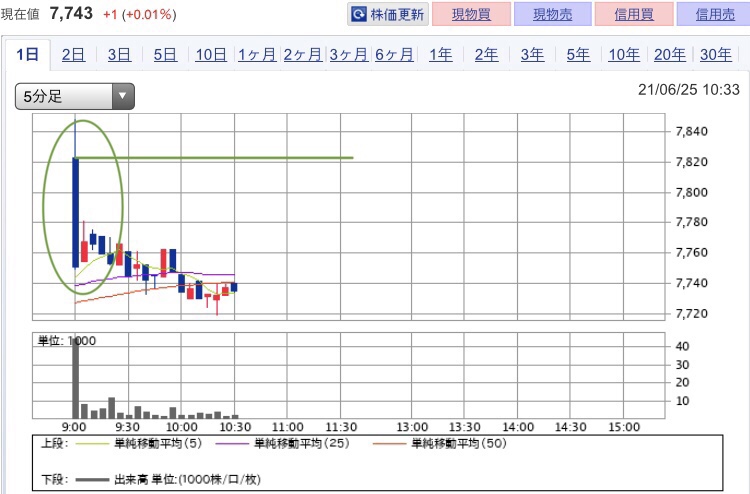This screenshot has height=494, width=750.
Task: Click the 現在値 label
Action: coord(20,14)
